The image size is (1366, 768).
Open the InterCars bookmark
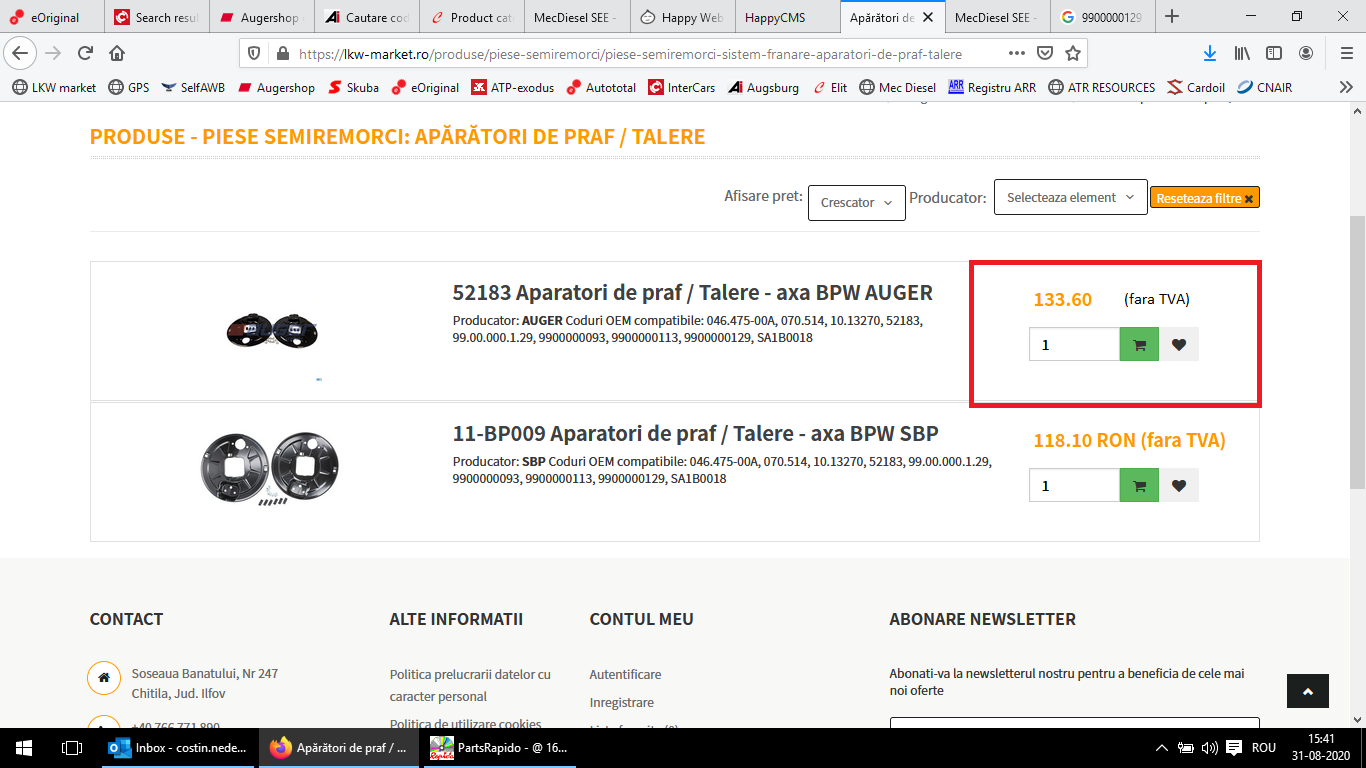[682, 87]
